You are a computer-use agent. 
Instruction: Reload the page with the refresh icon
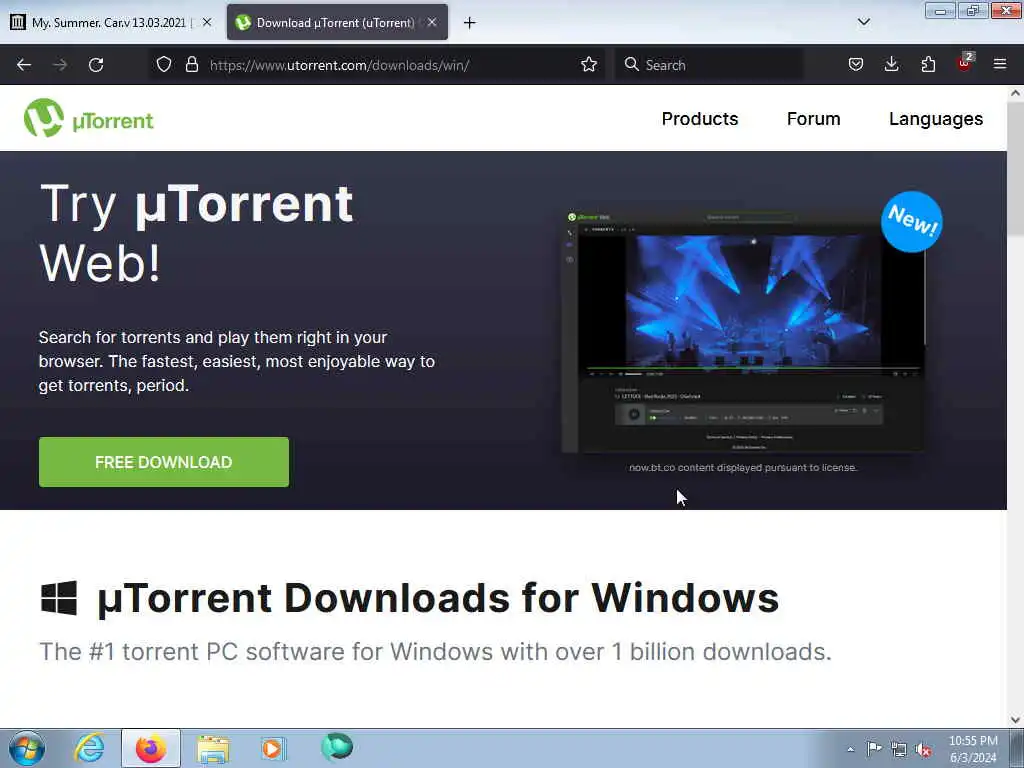click(x=96, y=65)
